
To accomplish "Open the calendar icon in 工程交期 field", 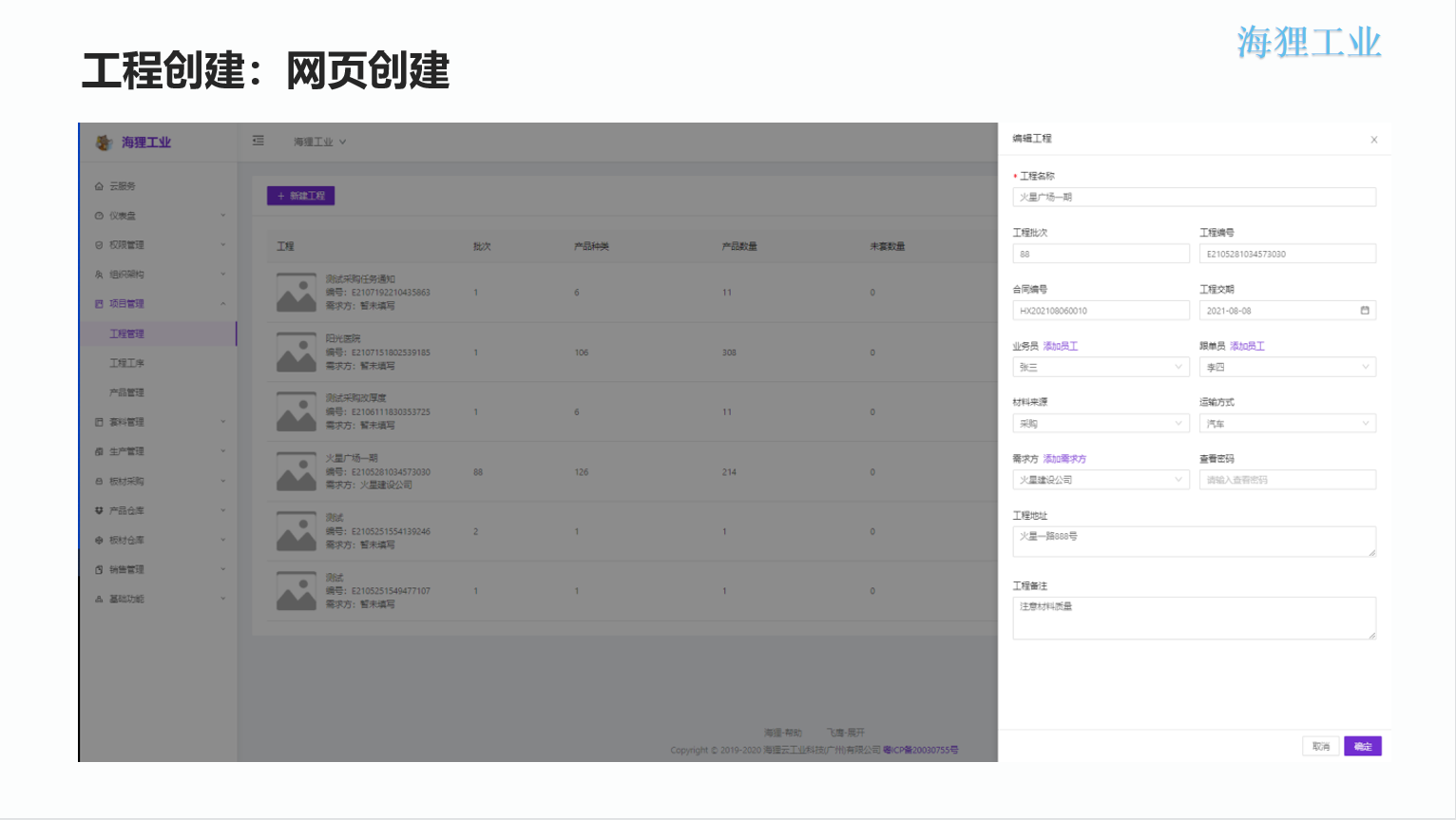I will (1365, 311).
